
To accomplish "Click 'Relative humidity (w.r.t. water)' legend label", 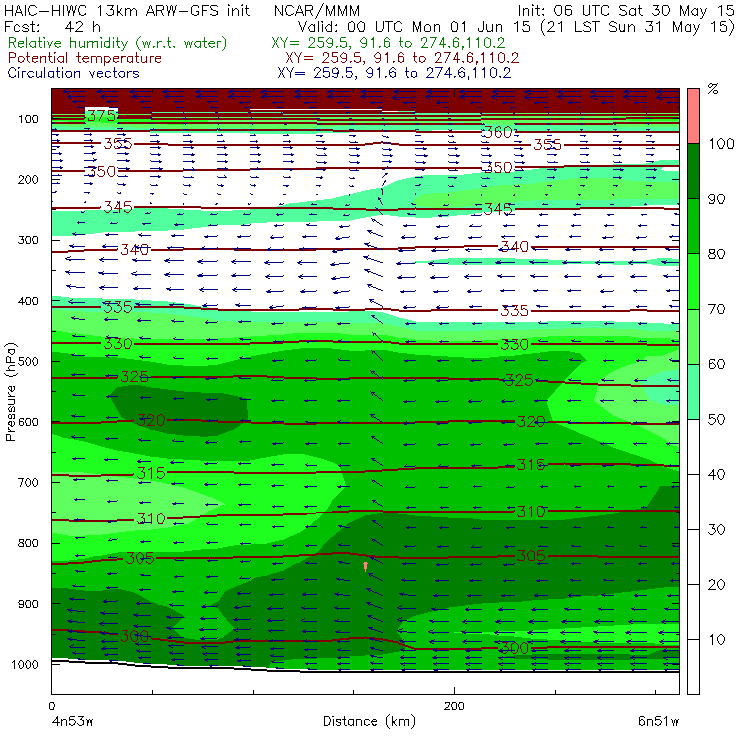I will point(118,43).
